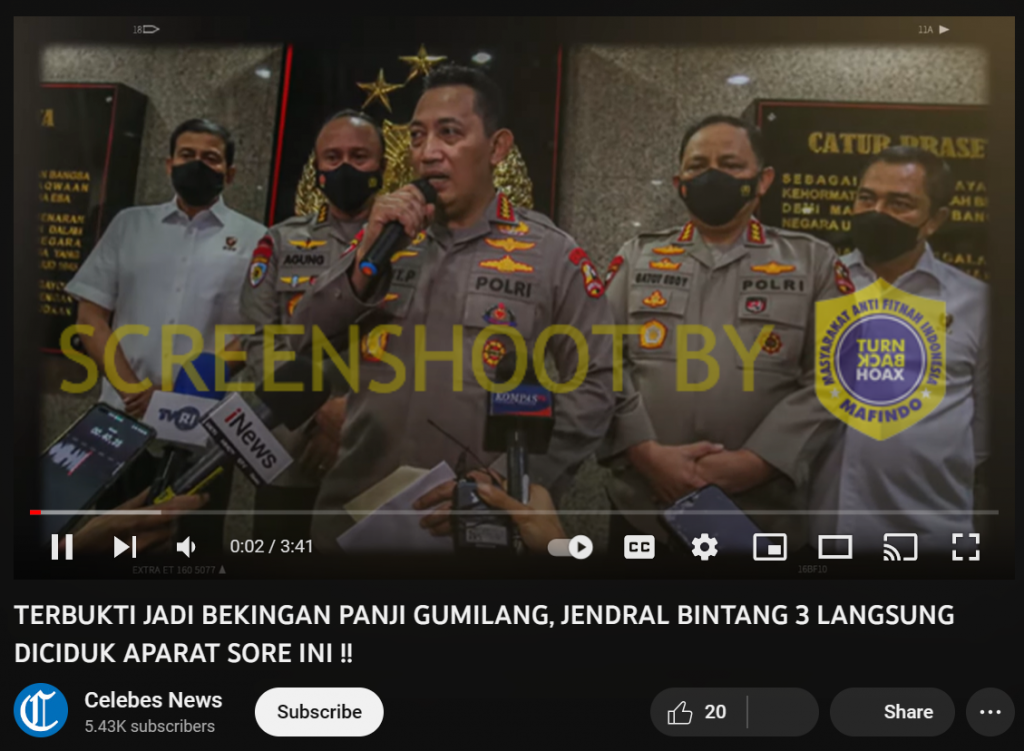Image resolution: width=1024 pixels, height=751 pixels.
Task: Open the player settings gear menu
Action: pos(704,547)
